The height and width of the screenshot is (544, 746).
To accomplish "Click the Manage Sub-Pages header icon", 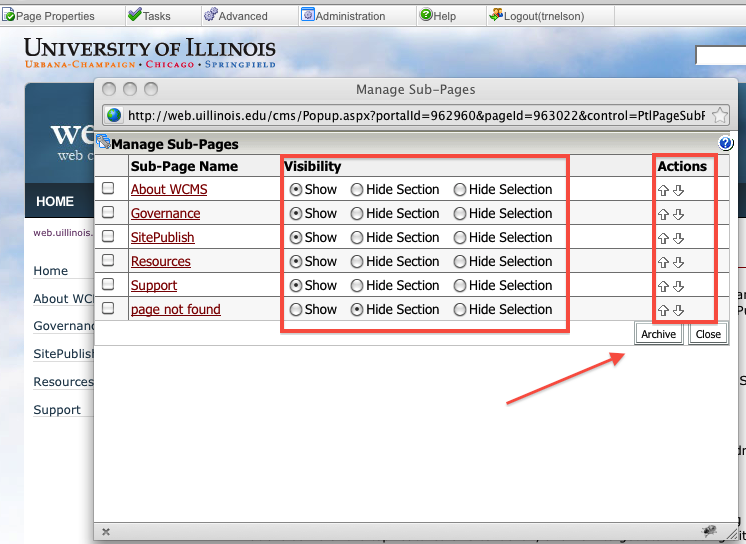I will click(103, 142).
